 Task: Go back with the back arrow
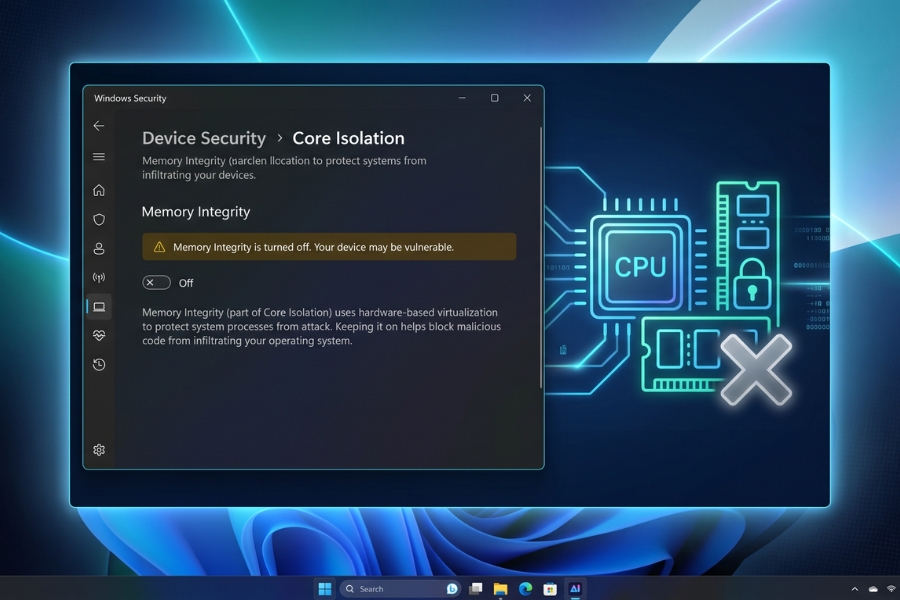(99, 126)
